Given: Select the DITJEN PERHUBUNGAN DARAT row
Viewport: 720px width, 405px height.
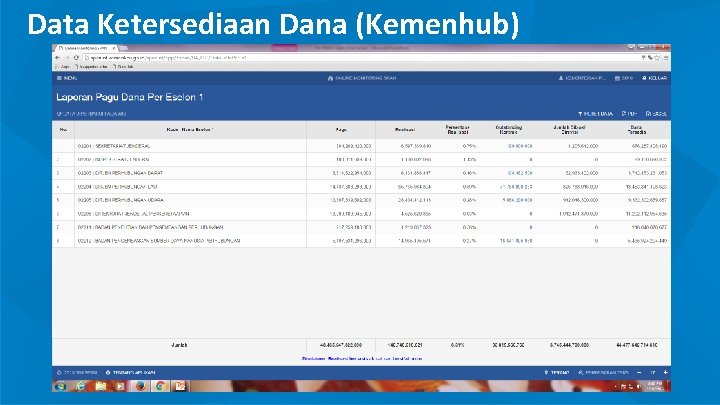Looking at the screenshot, I should (x=361, y=173).
